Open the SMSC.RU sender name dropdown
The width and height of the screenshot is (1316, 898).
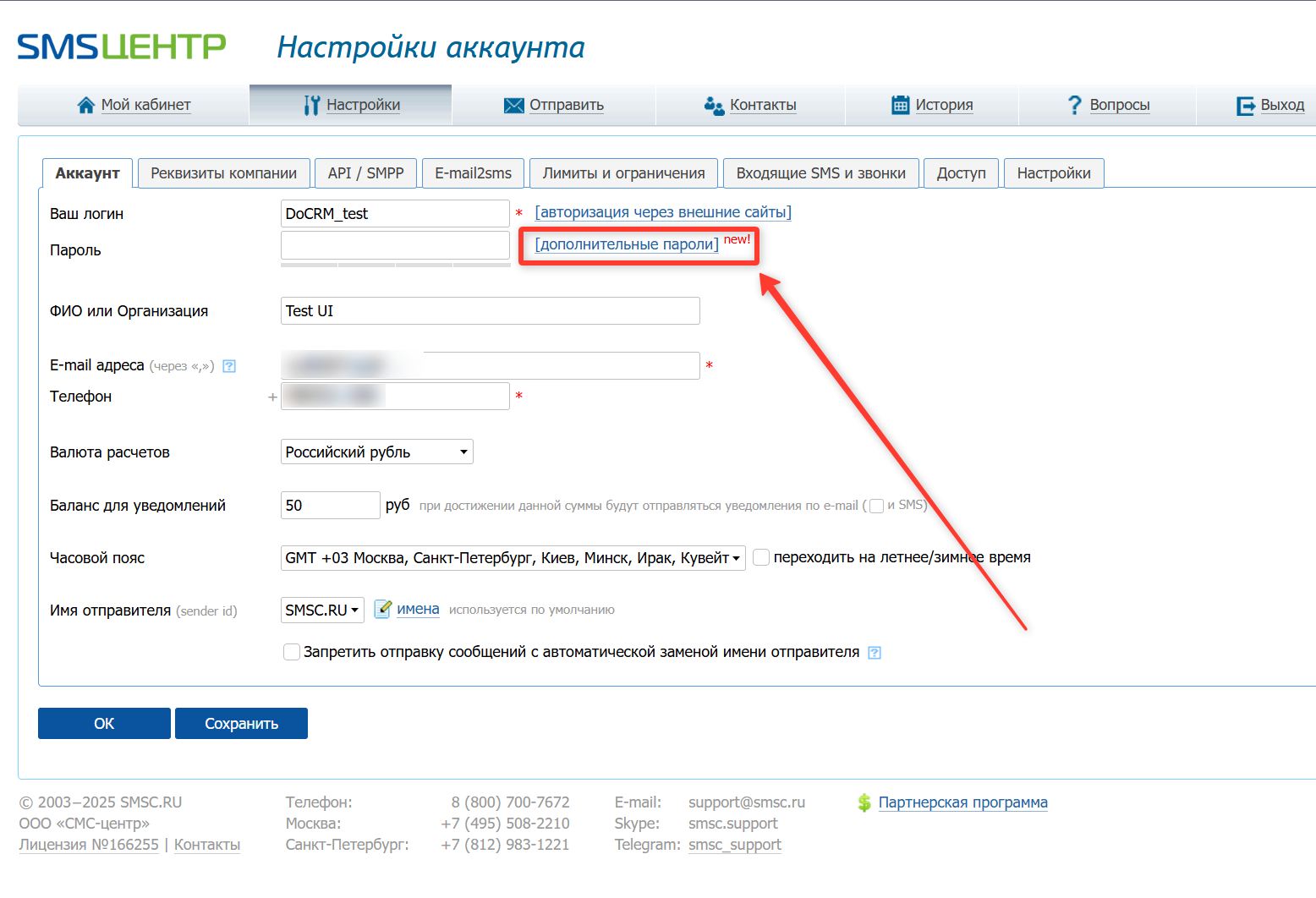click(x=322, y=610)
